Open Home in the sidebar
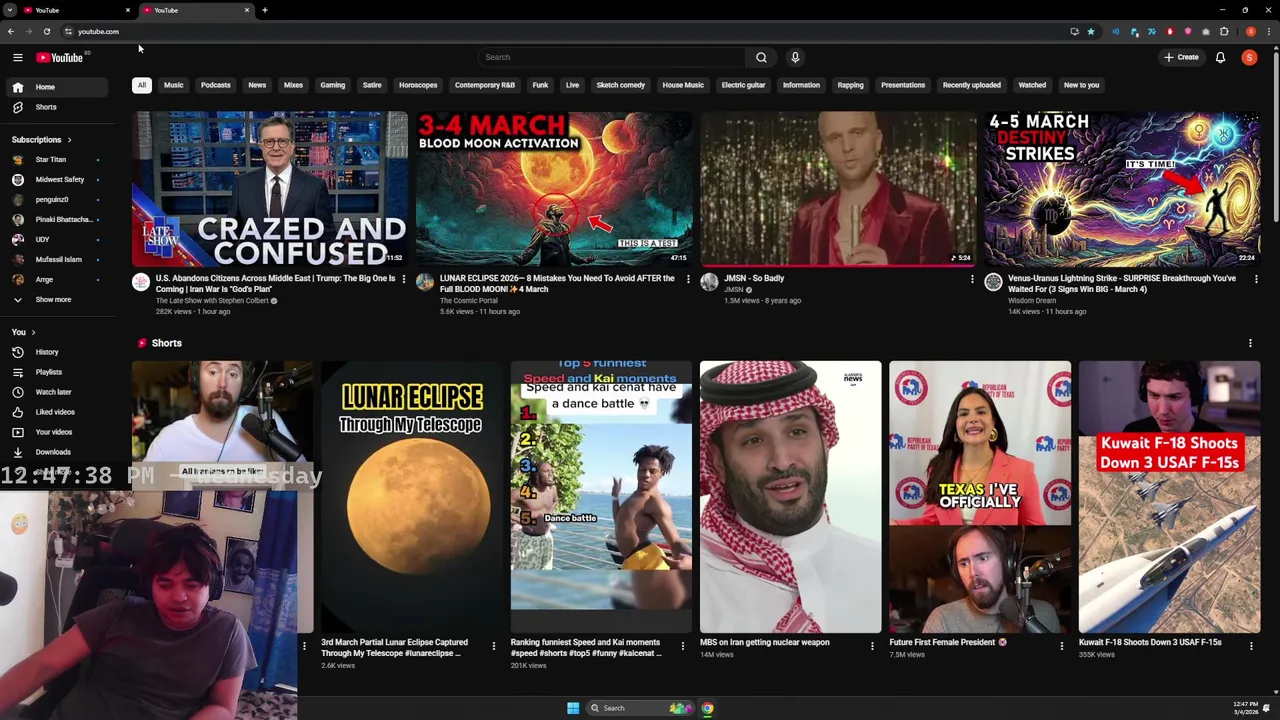This screenshot has width=1280, height=720. click(x=55, y=87)
